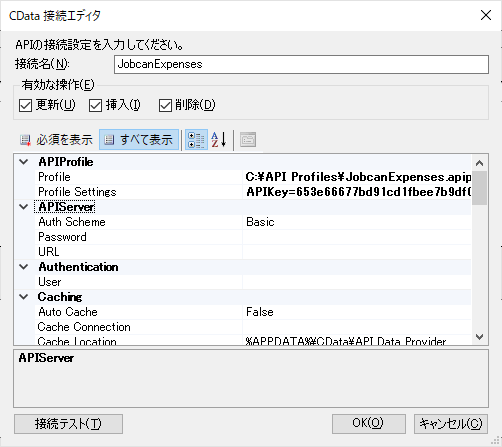The width and height of the screenshot is (502, 447).
Task: Confirm with the OK(O) button
Action: point(369,424)
